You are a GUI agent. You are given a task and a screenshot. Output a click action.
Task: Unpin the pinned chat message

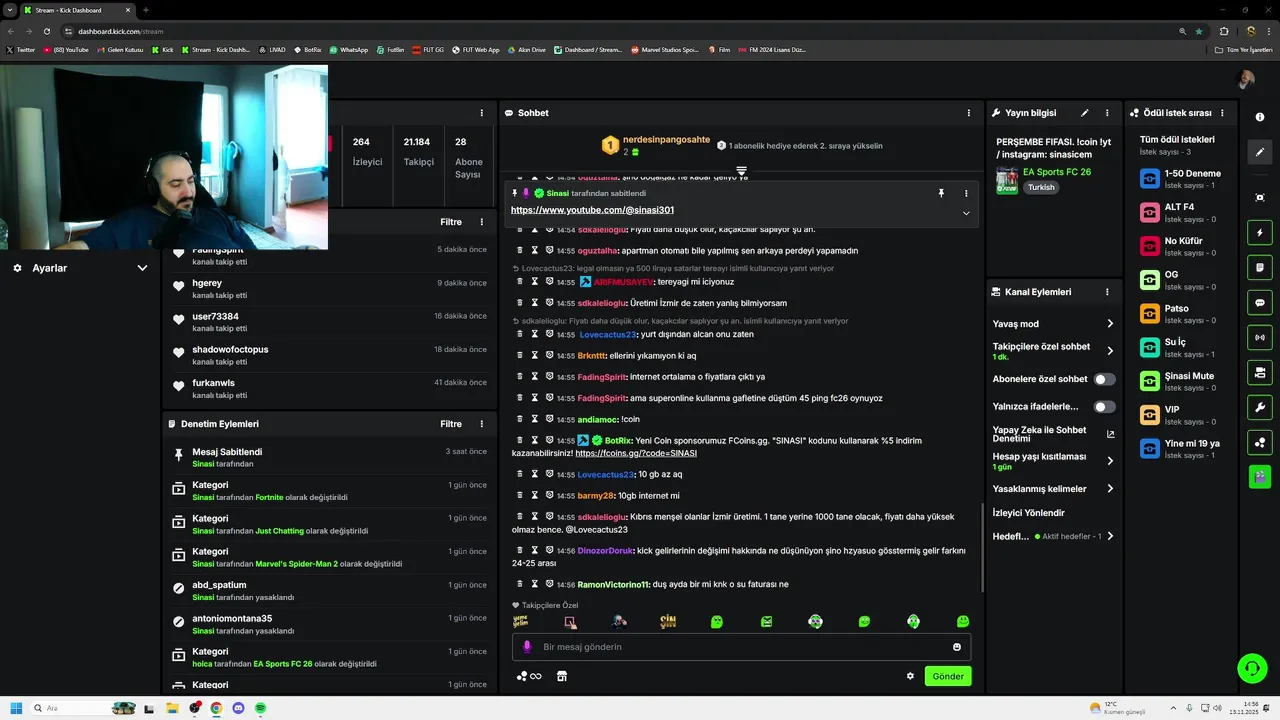point(941,193)
